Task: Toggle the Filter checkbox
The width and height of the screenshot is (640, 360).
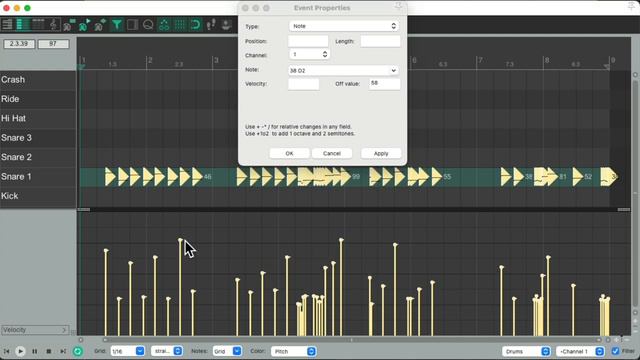Action: (615, 351)
